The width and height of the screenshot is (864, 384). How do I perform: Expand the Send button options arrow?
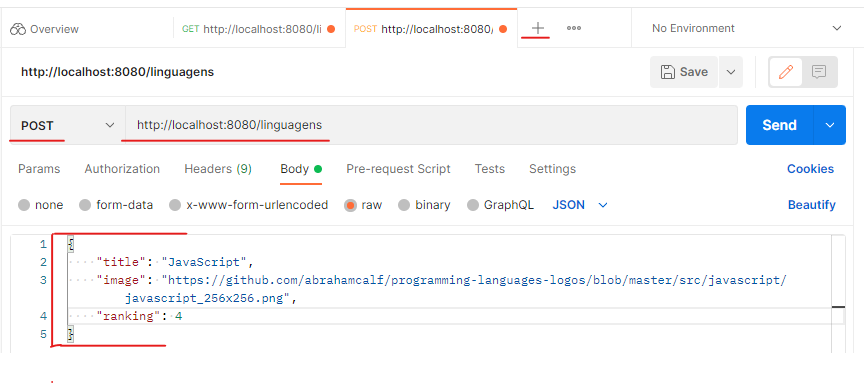pyautogui.click(x=830, y=125)
